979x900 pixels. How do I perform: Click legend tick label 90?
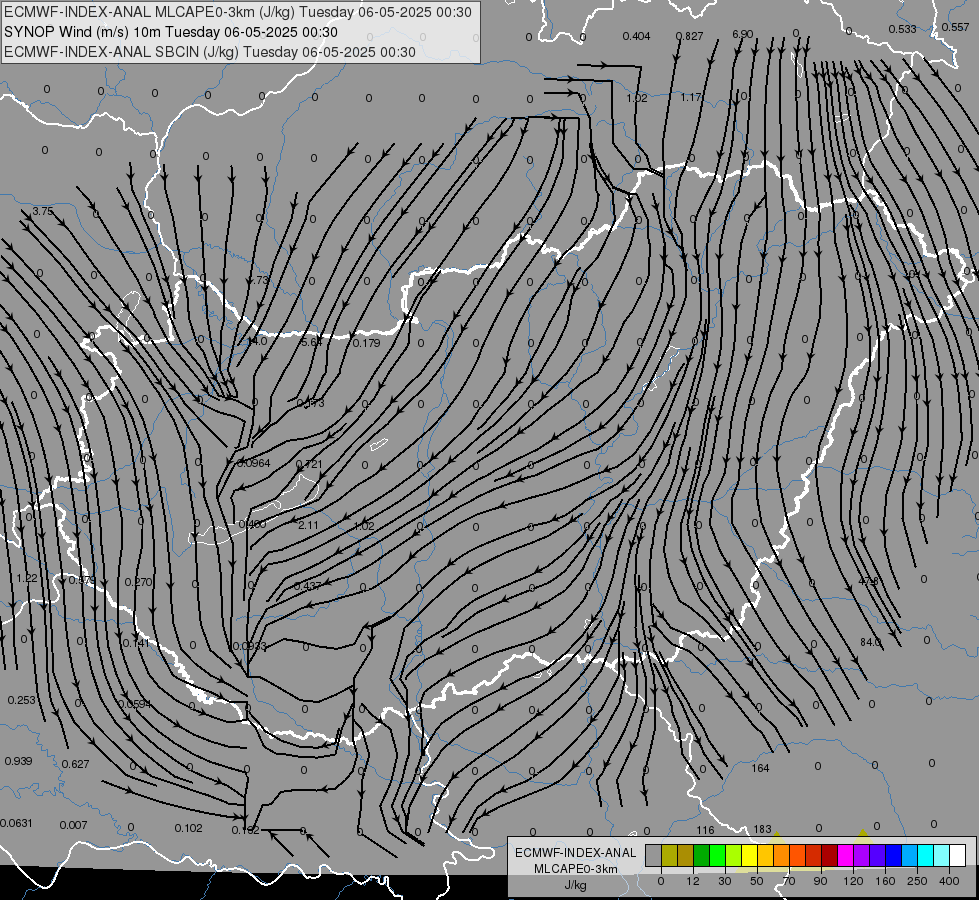[x=821, y=881]
